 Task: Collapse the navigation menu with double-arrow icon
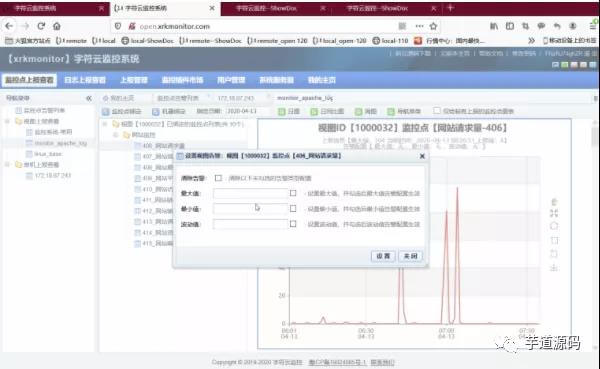89,98
